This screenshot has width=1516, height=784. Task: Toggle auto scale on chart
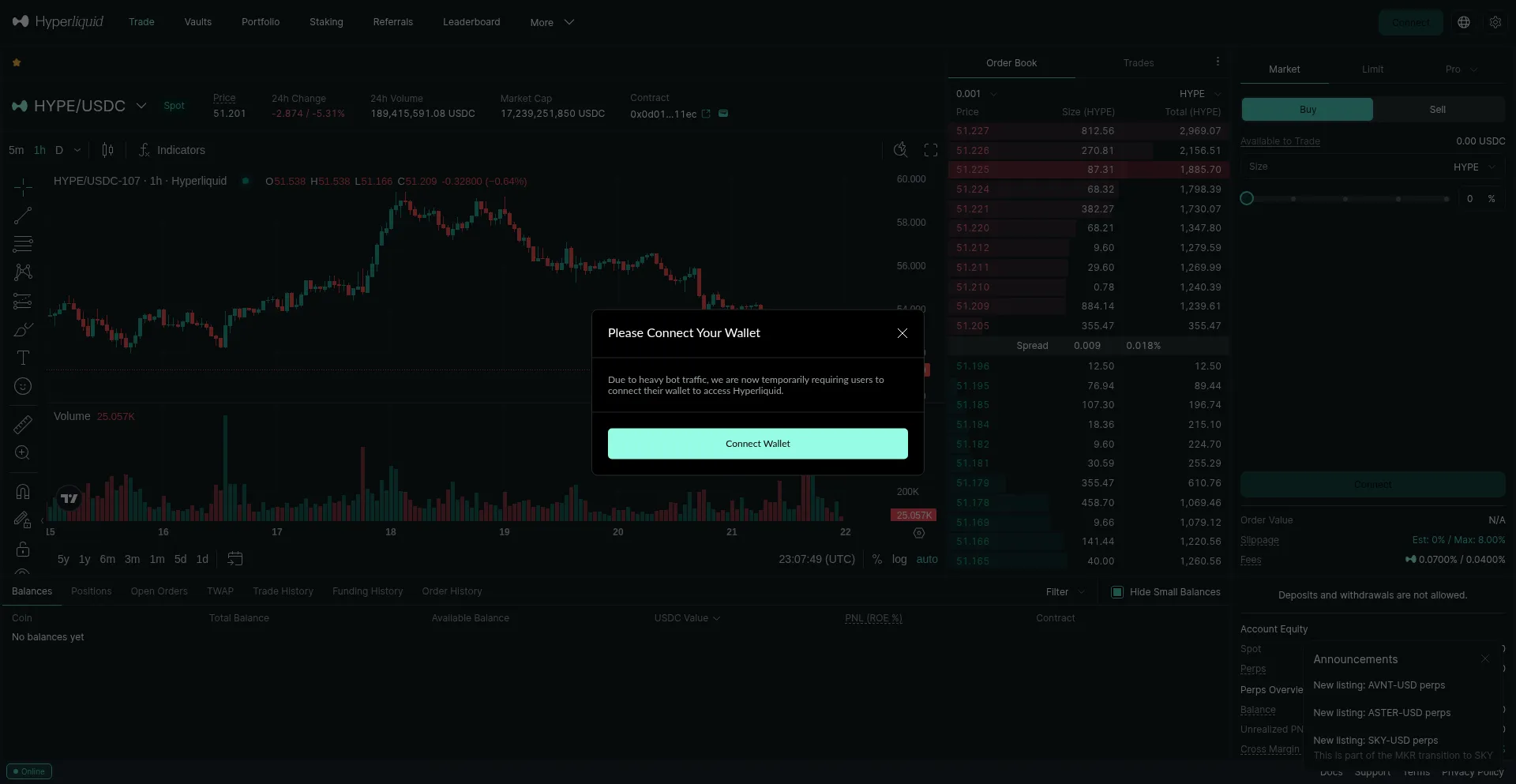coord(927,559)
